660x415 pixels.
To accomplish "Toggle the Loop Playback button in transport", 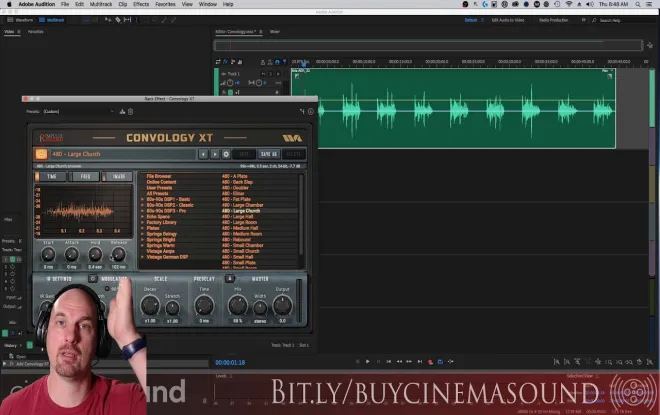I will (440, 362).
